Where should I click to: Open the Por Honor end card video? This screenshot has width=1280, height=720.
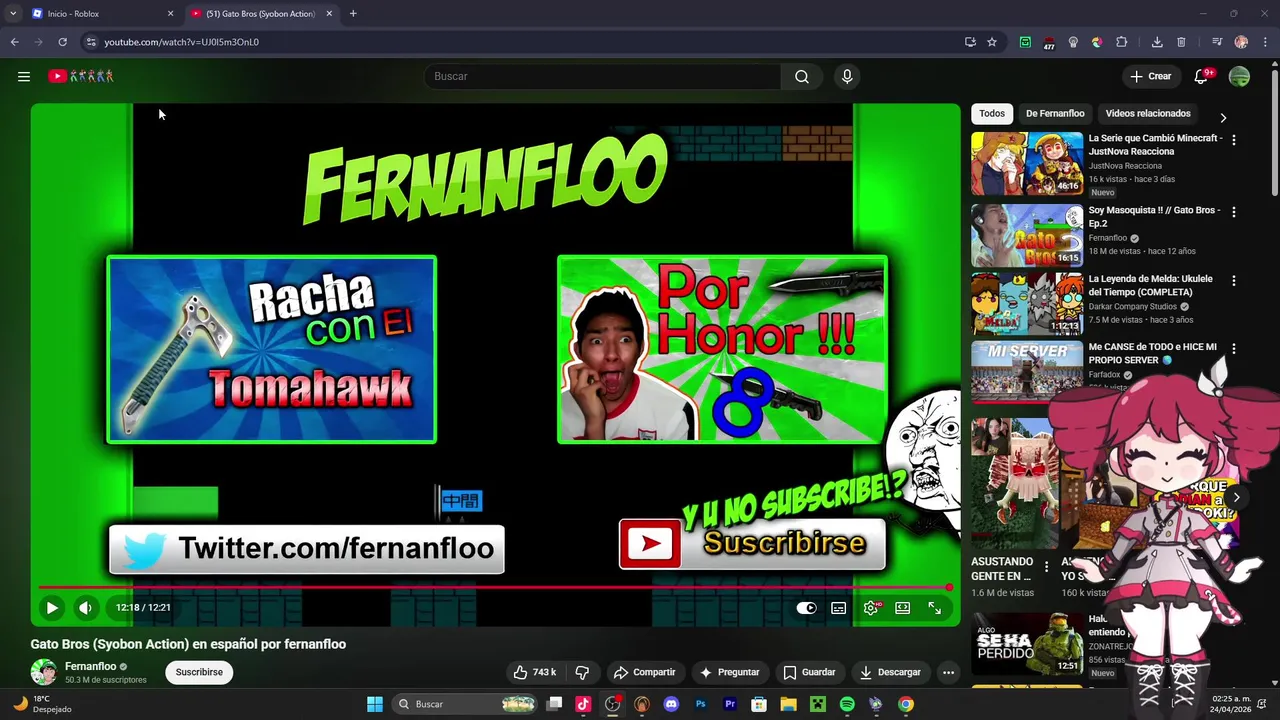pos(722,349)
